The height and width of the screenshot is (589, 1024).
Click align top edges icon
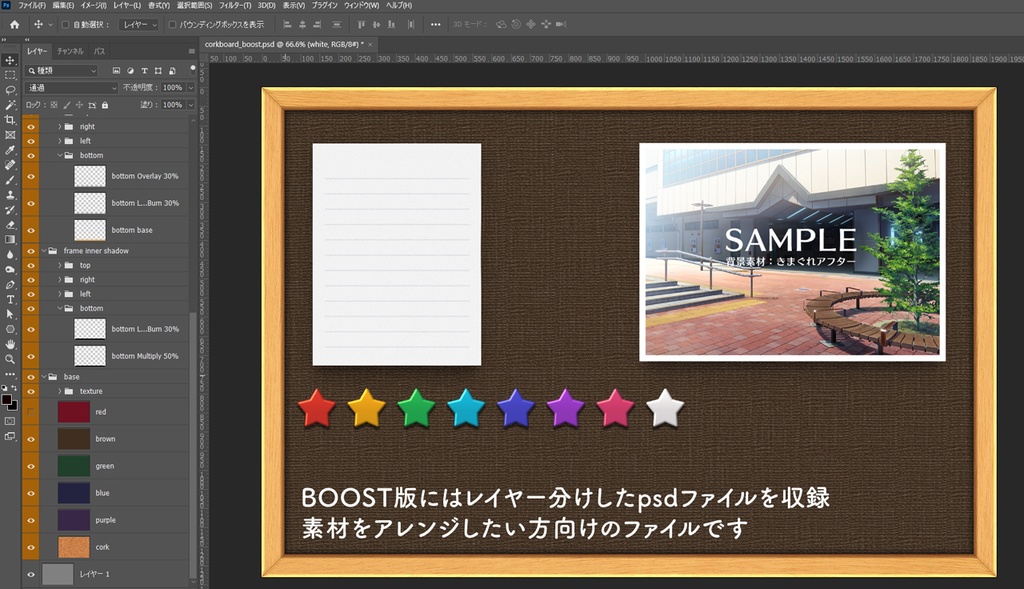(361, 25)
